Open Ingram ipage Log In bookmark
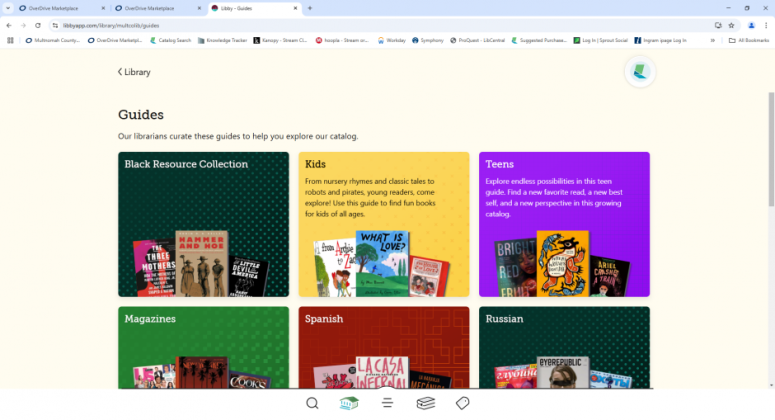775x420 pixels. (x=661, y=41)
